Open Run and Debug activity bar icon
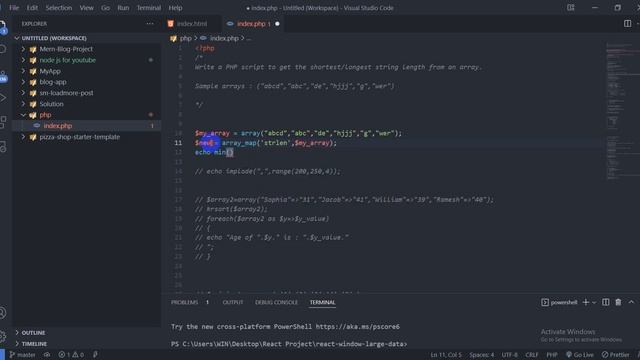Viewport: 640px width, 360px height. (3, 98)
